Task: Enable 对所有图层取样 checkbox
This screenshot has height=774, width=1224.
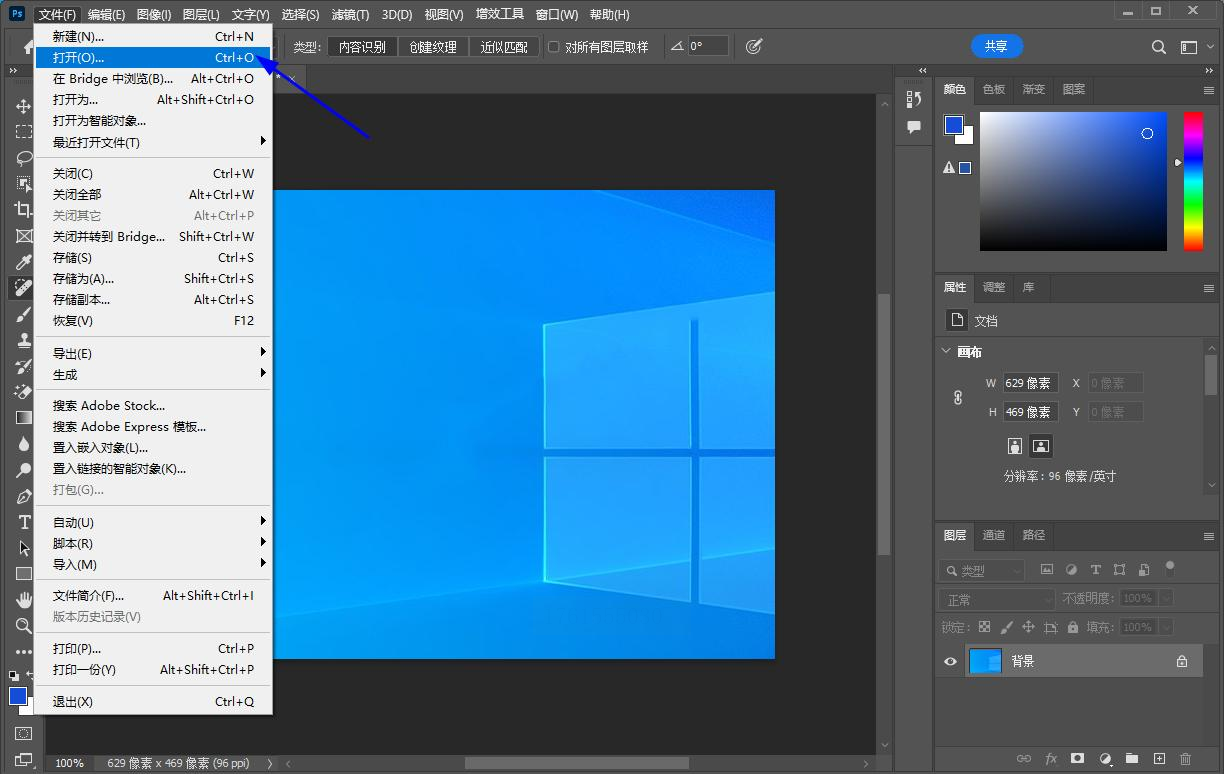Action: (554, 47)
